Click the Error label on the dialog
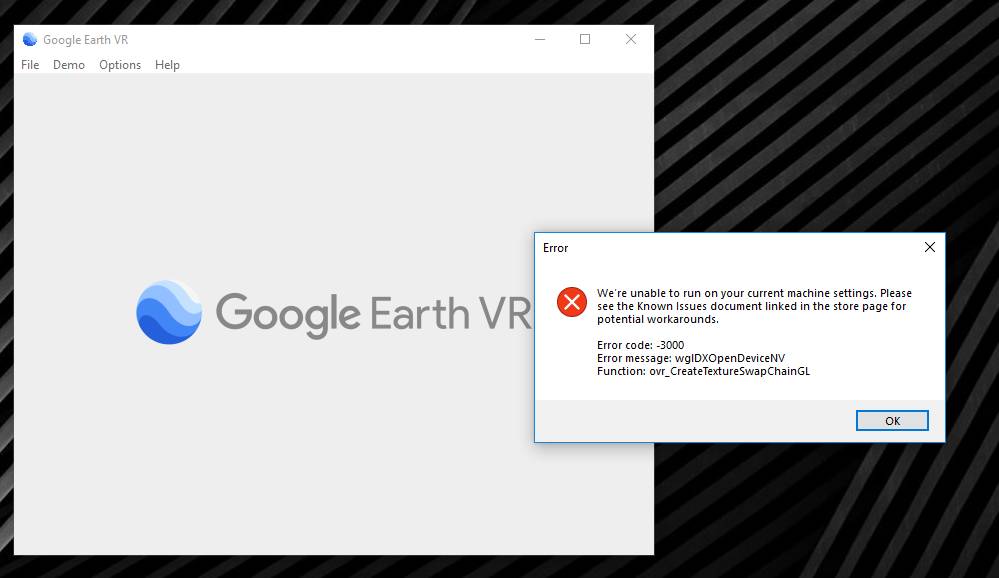Screen dimensions: 999x578 555,247
